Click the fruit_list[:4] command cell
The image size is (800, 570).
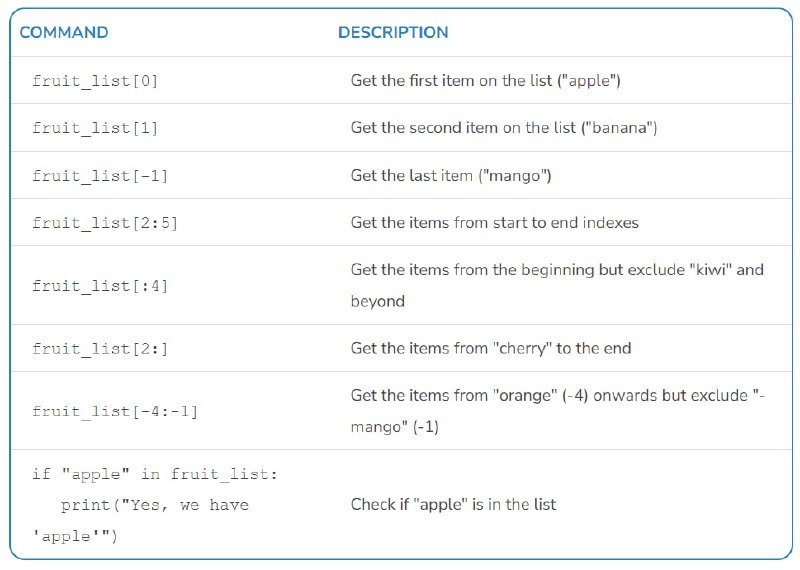pos(100,286)
